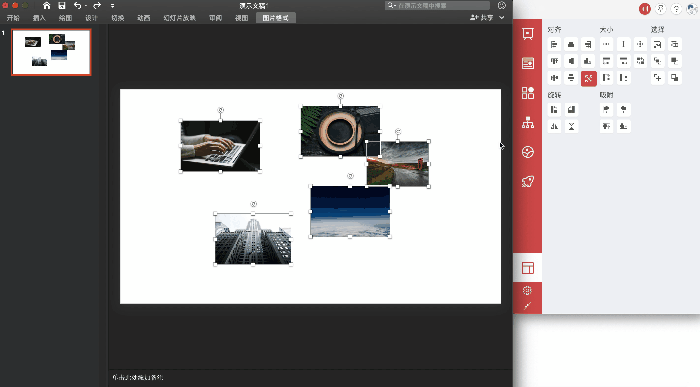Click left icon in 大小 second row
700x387 pixels.
(x=606, y=61)
